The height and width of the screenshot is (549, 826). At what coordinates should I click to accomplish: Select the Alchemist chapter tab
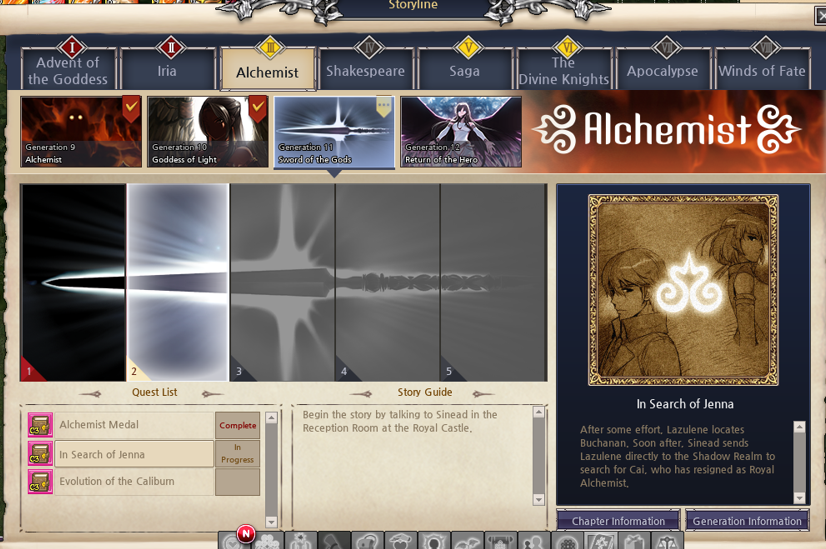[268, 70]
